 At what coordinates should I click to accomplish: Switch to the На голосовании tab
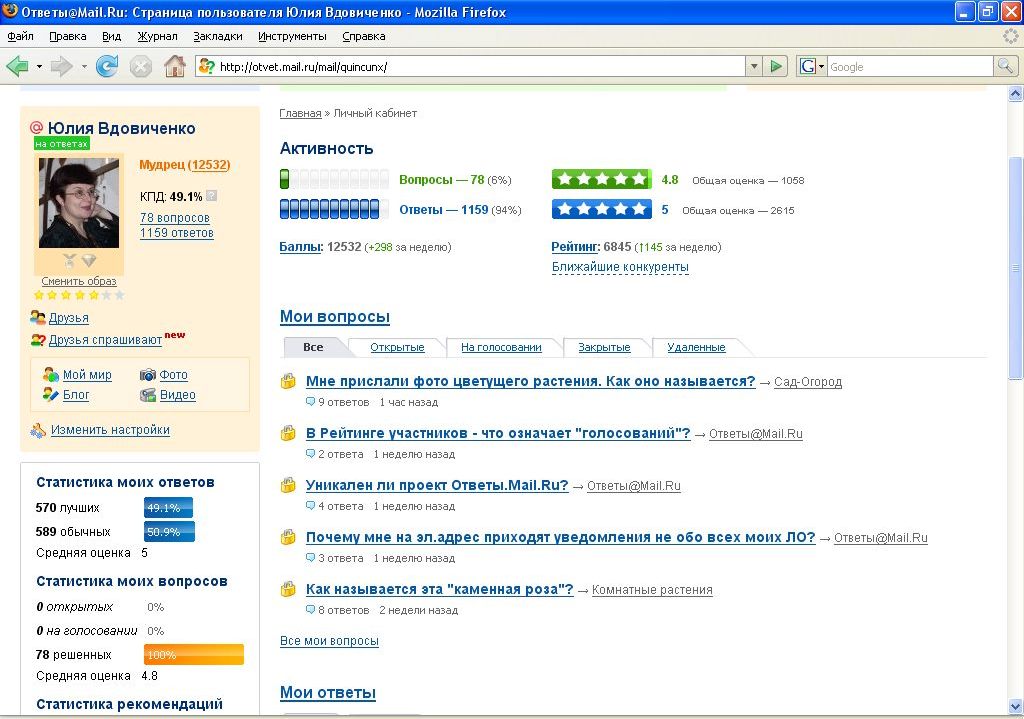502,347
